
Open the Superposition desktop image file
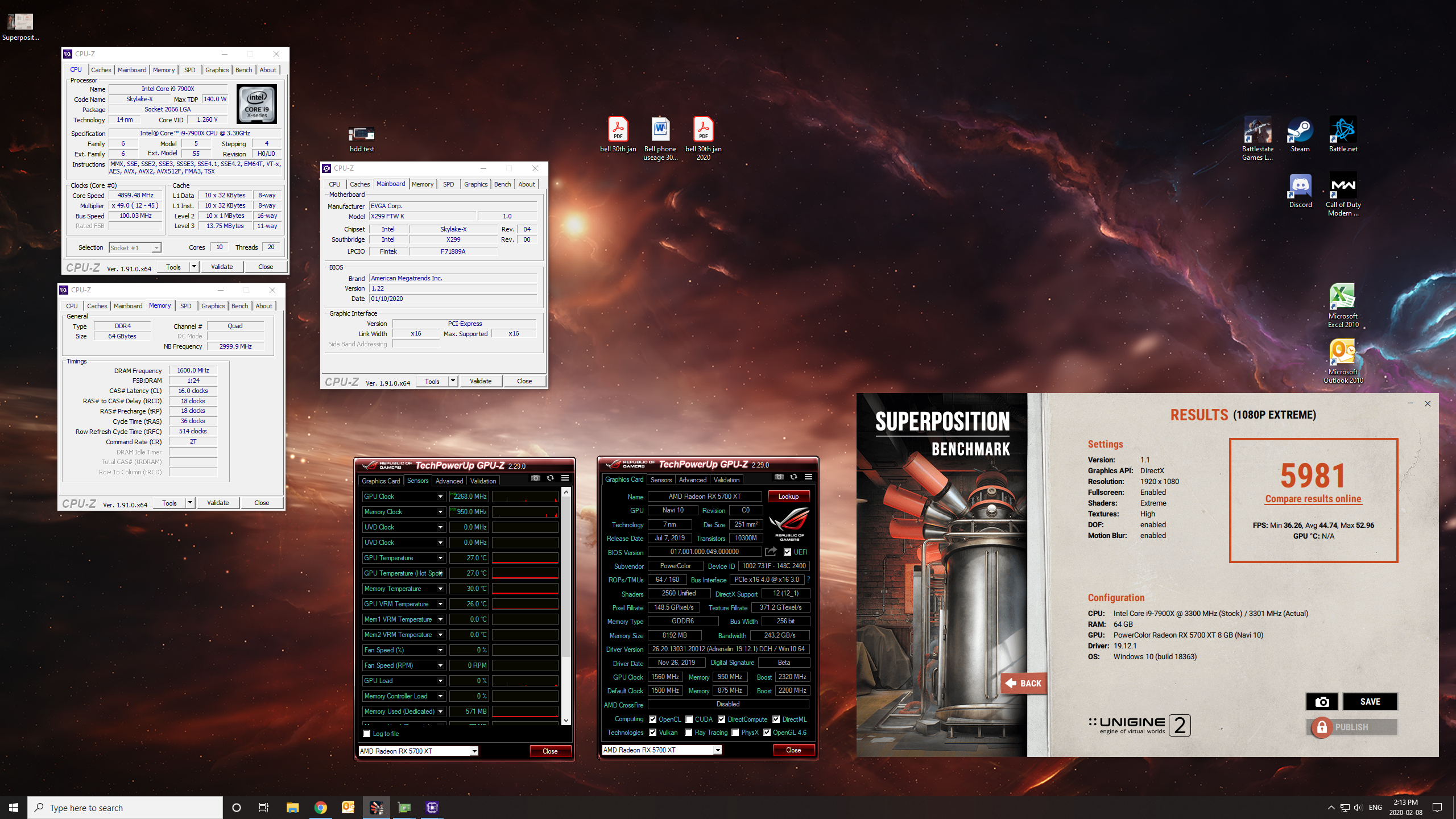tap(20, 27)
